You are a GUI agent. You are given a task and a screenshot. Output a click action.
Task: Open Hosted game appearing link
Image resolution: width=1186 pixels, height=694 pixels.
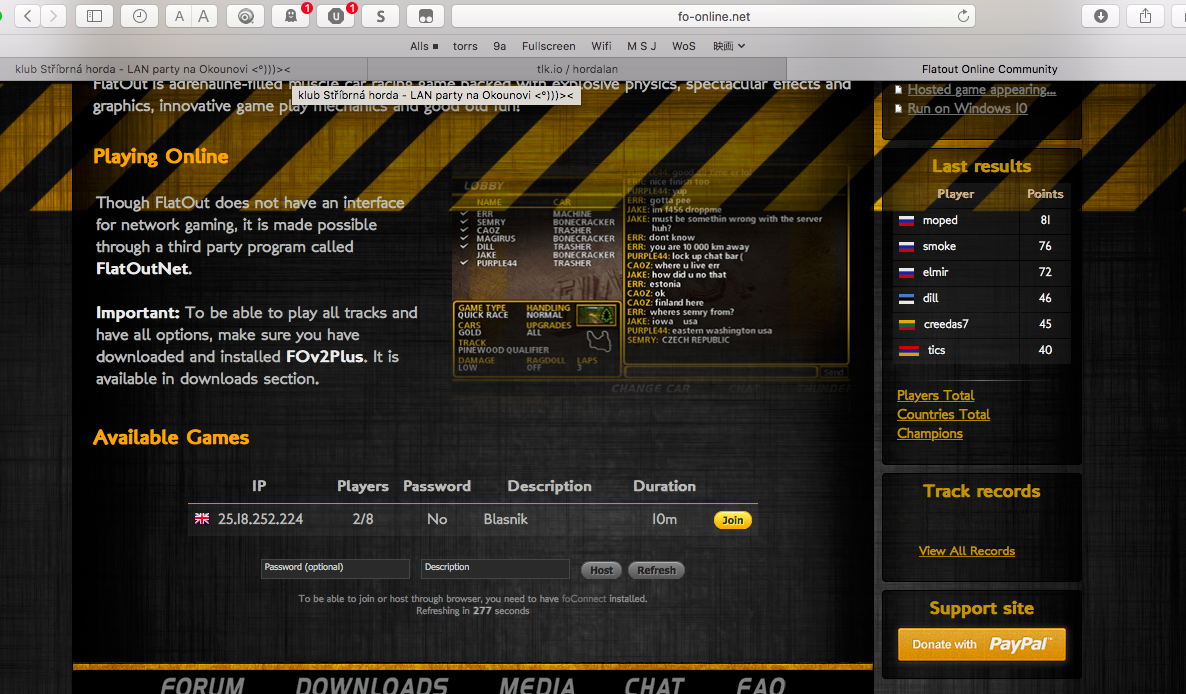[981, 89]
